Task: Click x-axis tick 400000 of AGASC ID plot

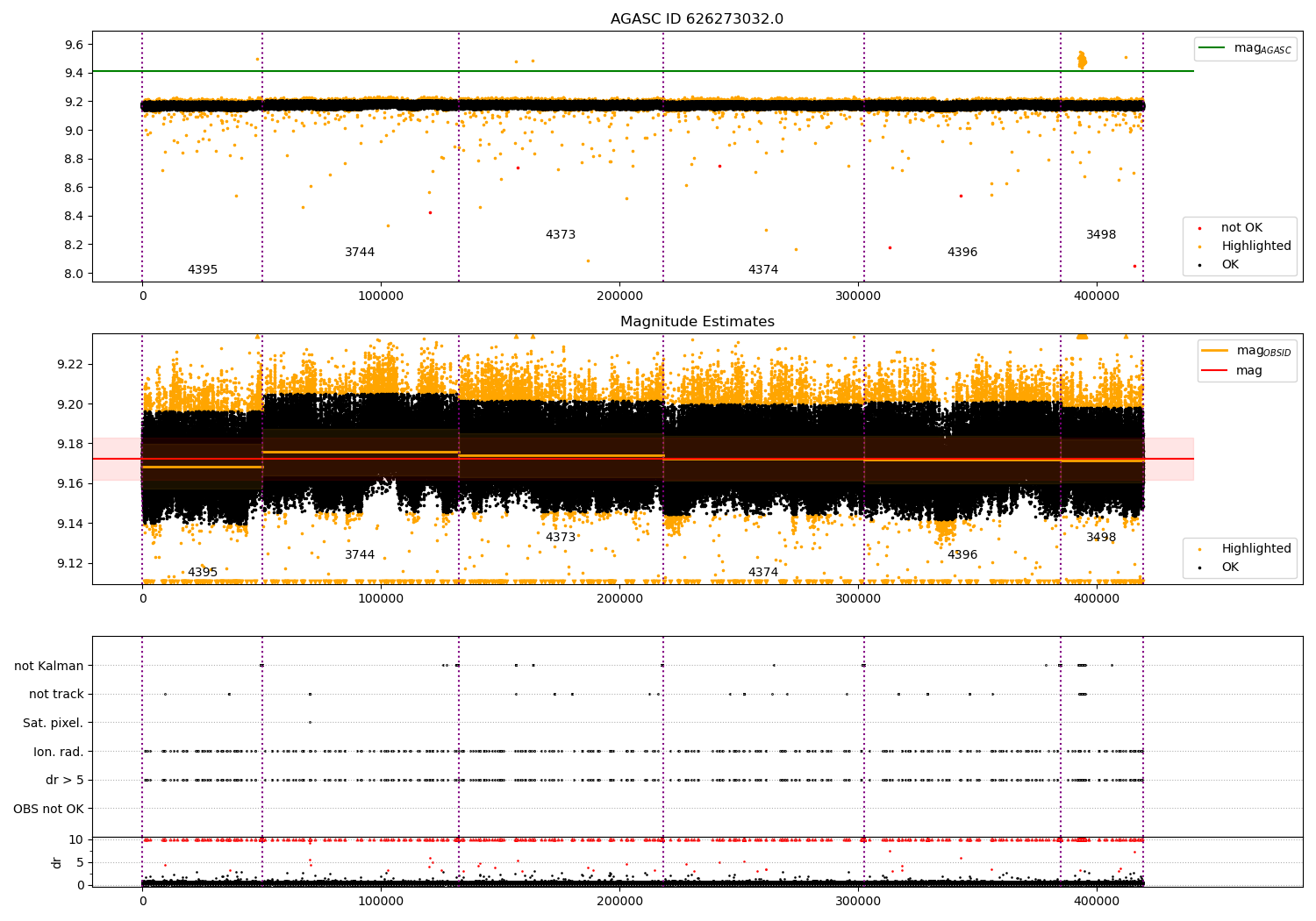Action: pyautogui.click(x=1097, y=296)
